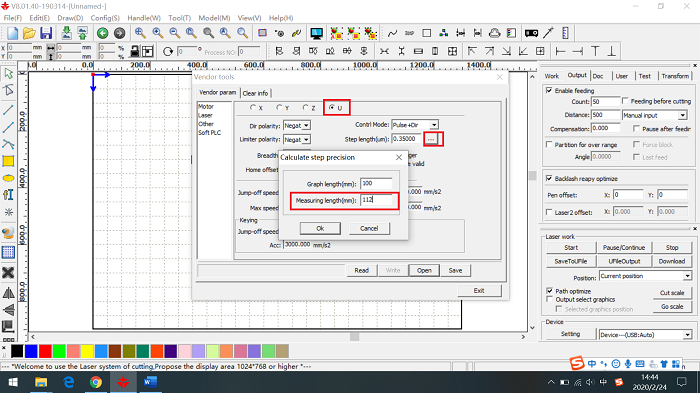Expand the Current position dropdown
This screenshot has height=393, width=700.
point(645,276)
